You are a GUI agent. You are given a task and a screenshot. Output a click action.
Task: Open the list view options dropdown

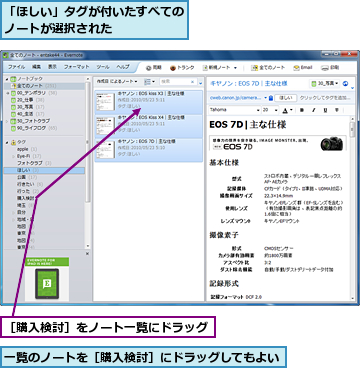(x=150, y=82)
